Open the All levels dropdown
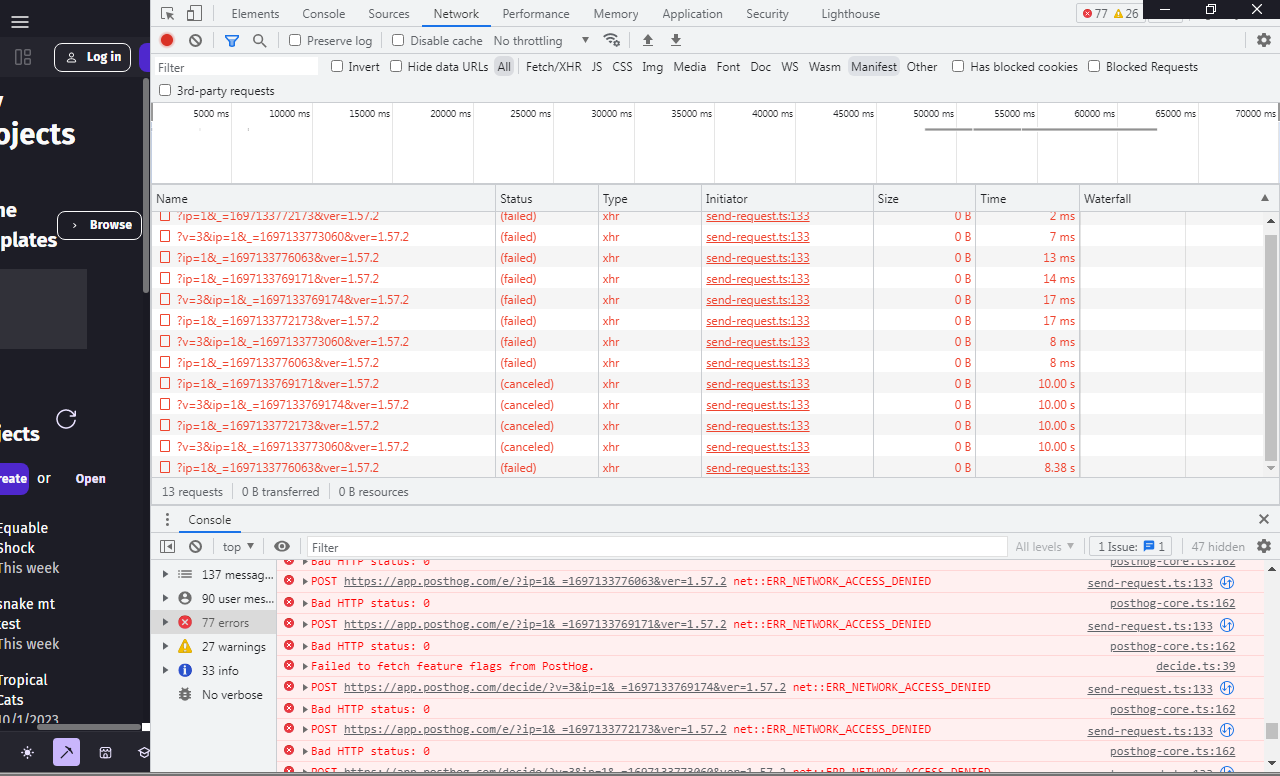The height and width of the screenshot is (776, 1280). 1045,546
